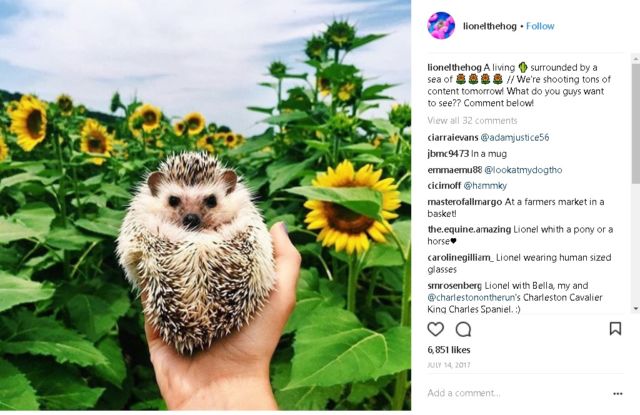Follow the lionelthehog account
The height and width of the screenshot is (415, 640).
[540, 26]
